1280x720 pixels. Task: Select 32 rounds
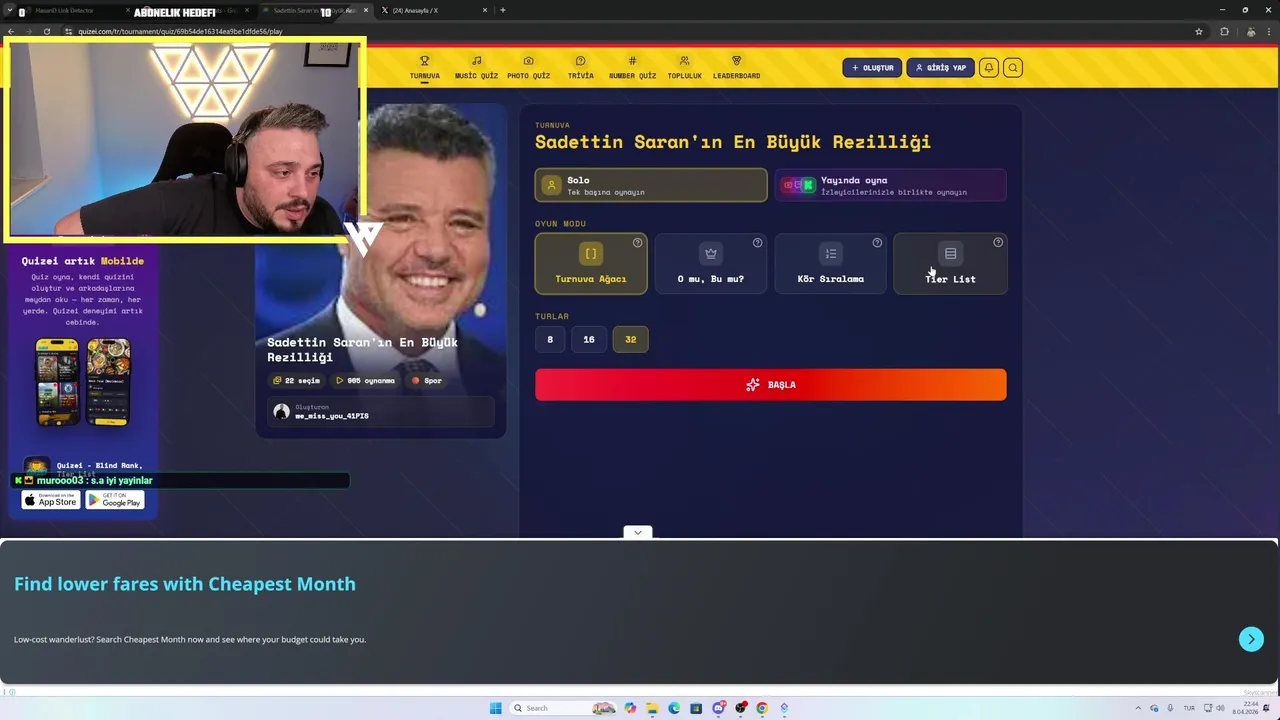(630, 339)
